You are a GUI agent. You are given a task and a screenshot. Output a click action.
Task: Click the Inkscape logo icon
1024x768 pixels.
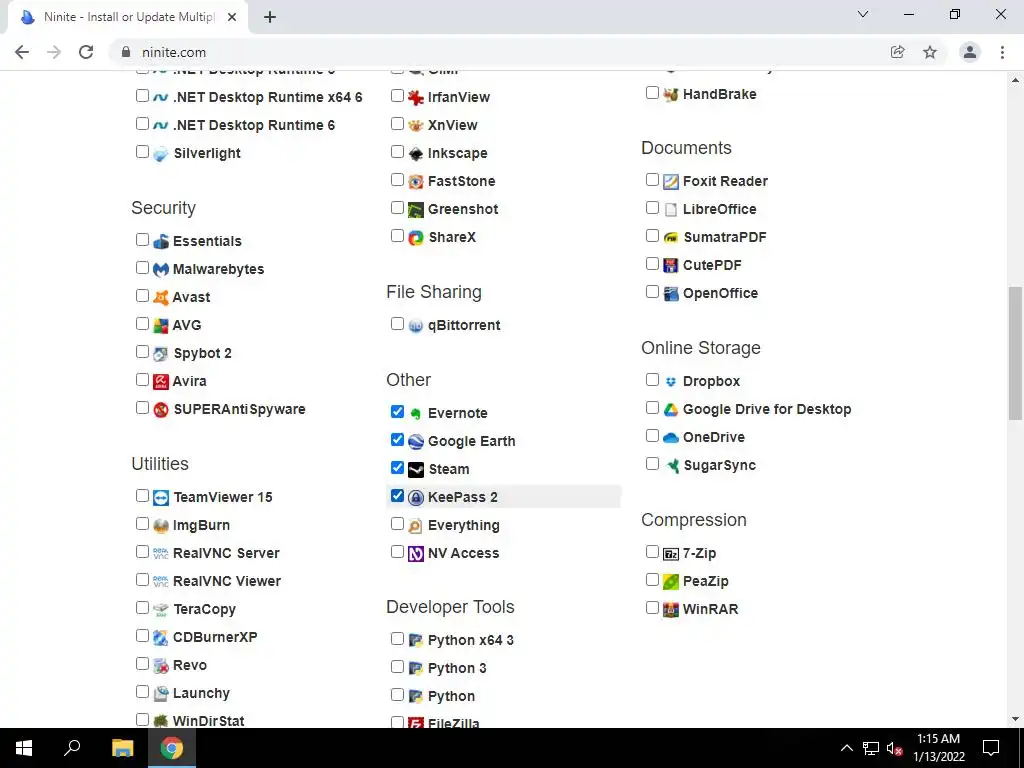coord(415,153)
